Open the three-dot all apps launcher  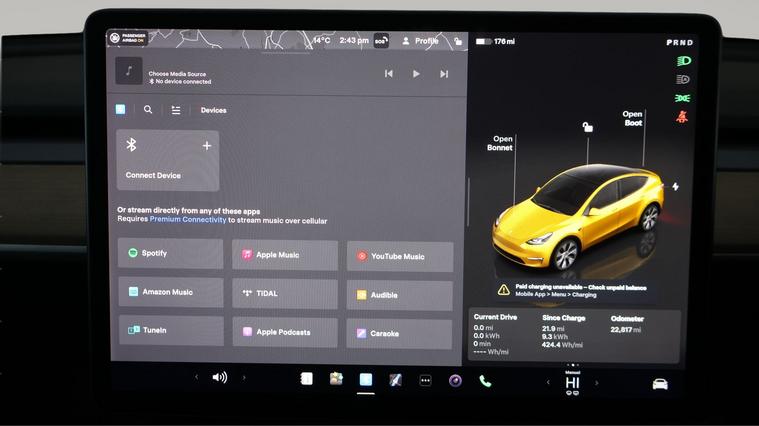(425, 380)
